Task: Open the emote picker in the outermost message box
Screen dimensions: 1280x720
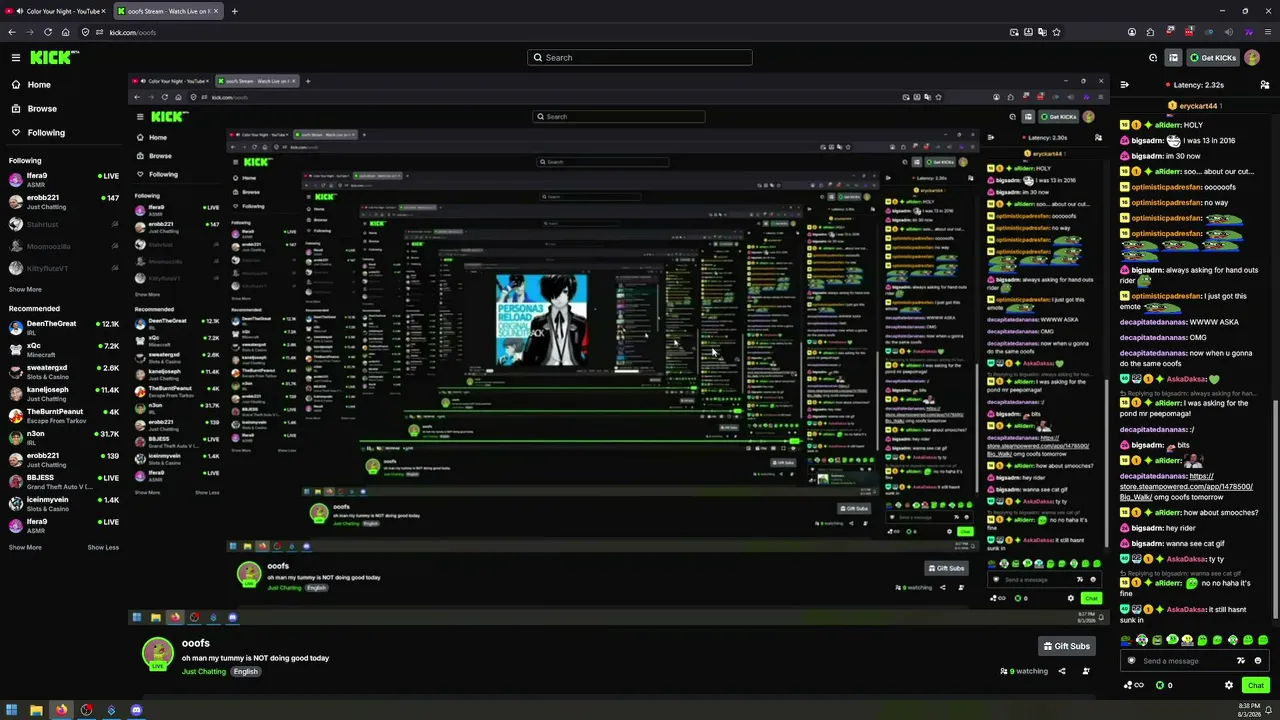Action: (x=1258, y=661)
